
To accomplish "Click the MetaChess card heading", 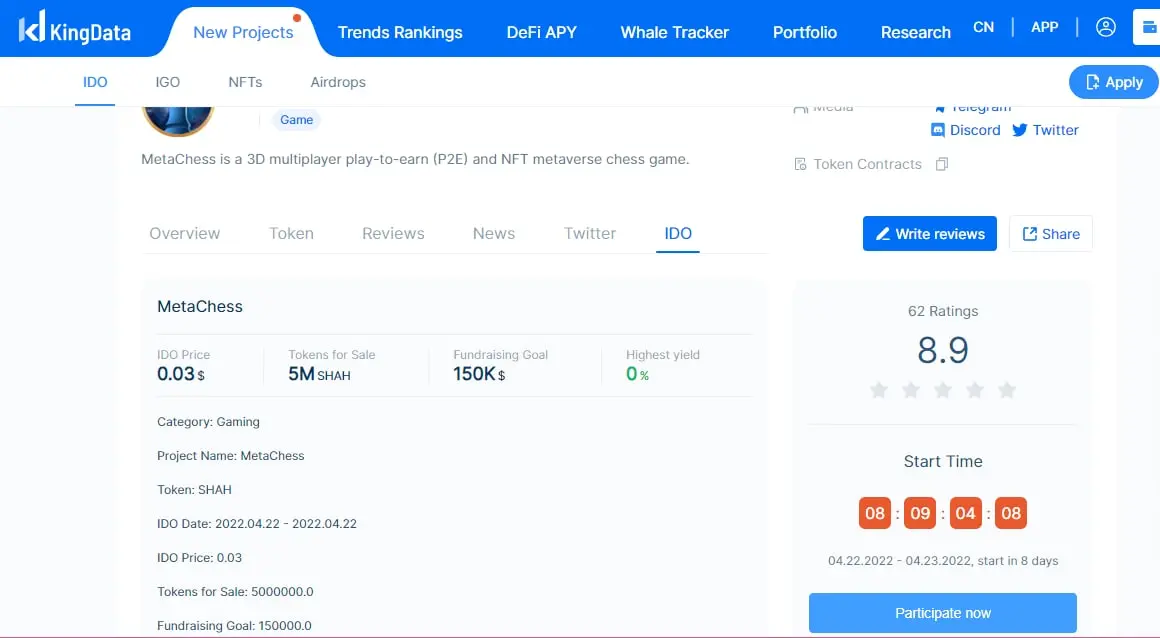I will tap(200, 306).
